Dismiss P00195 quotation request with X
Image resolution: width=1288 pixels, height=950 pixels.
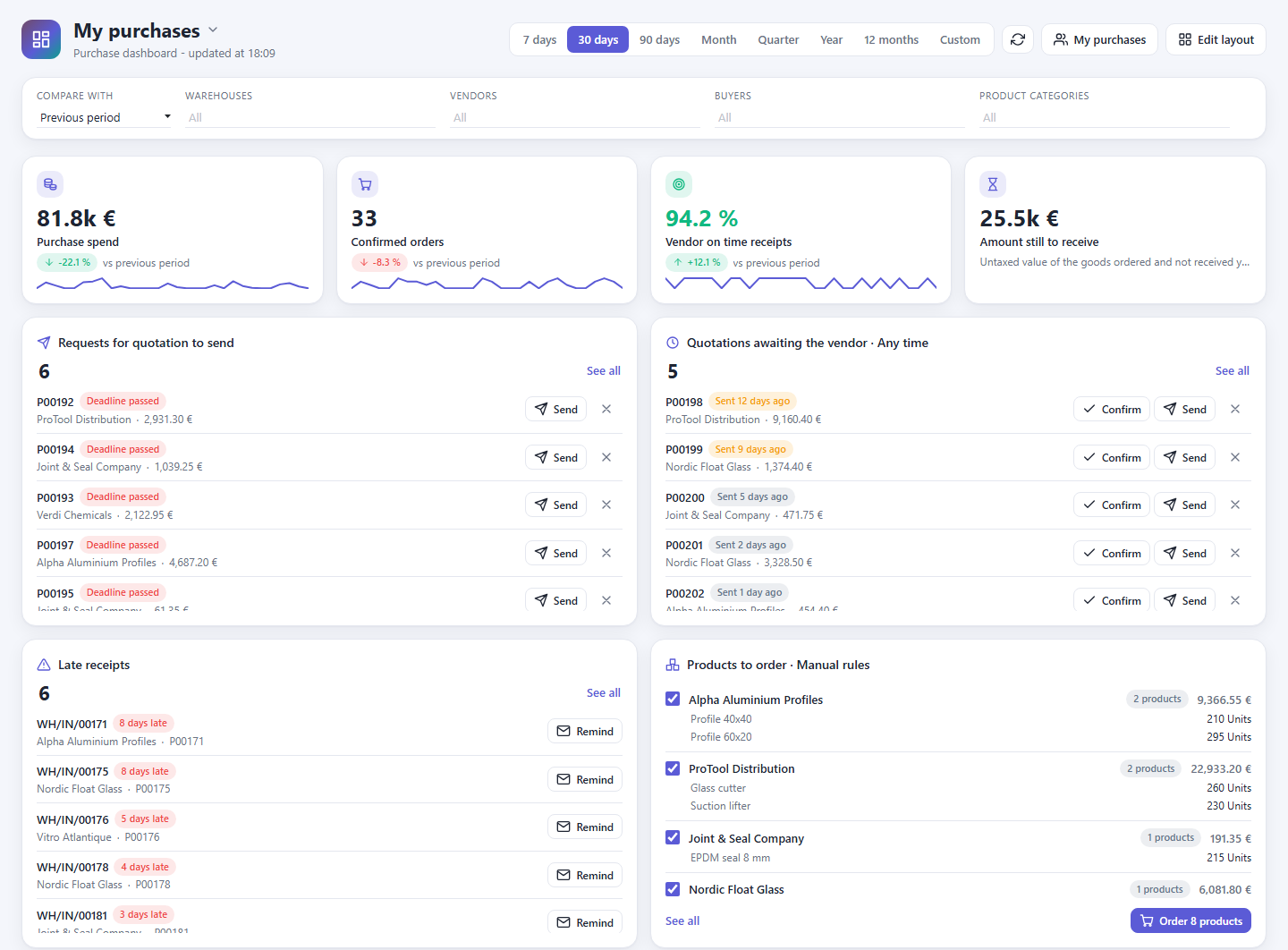[606, 600]
